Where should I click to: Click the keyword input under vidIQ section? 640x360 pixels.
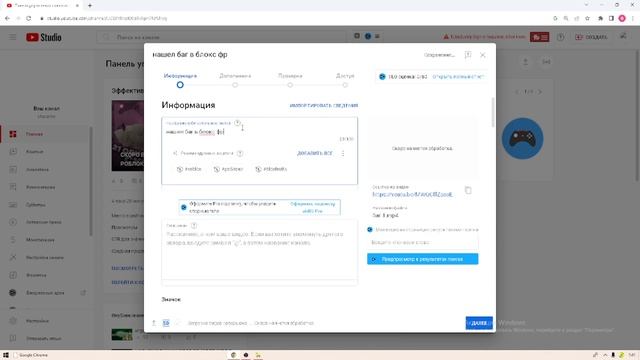422,242
